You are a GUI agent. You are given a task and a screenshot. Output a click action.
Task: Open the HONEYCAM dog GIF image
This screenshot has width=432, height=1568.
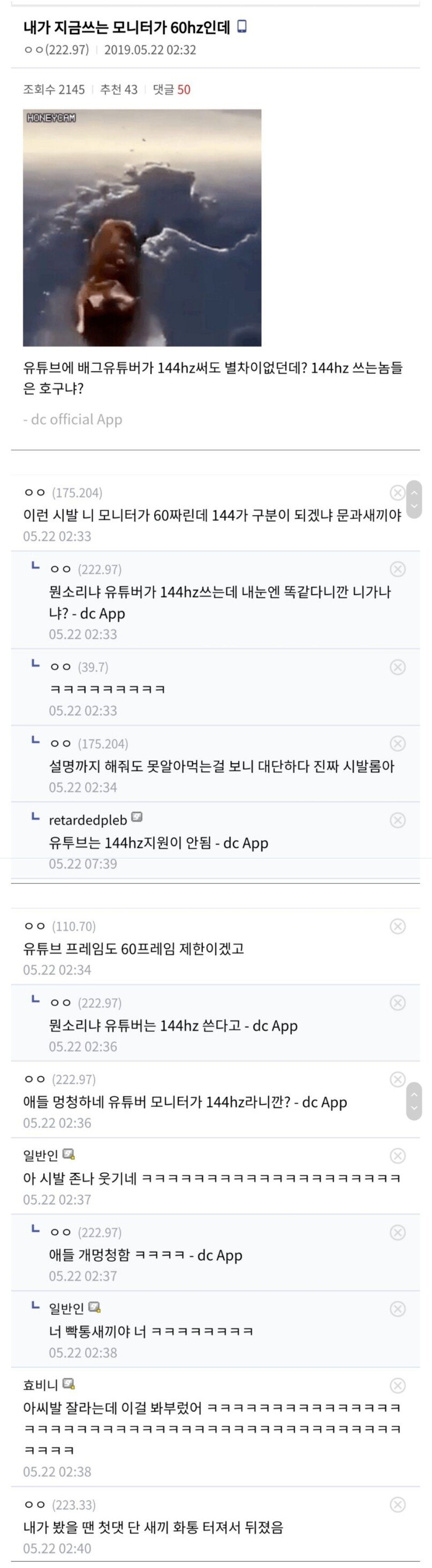pos(142,228)
